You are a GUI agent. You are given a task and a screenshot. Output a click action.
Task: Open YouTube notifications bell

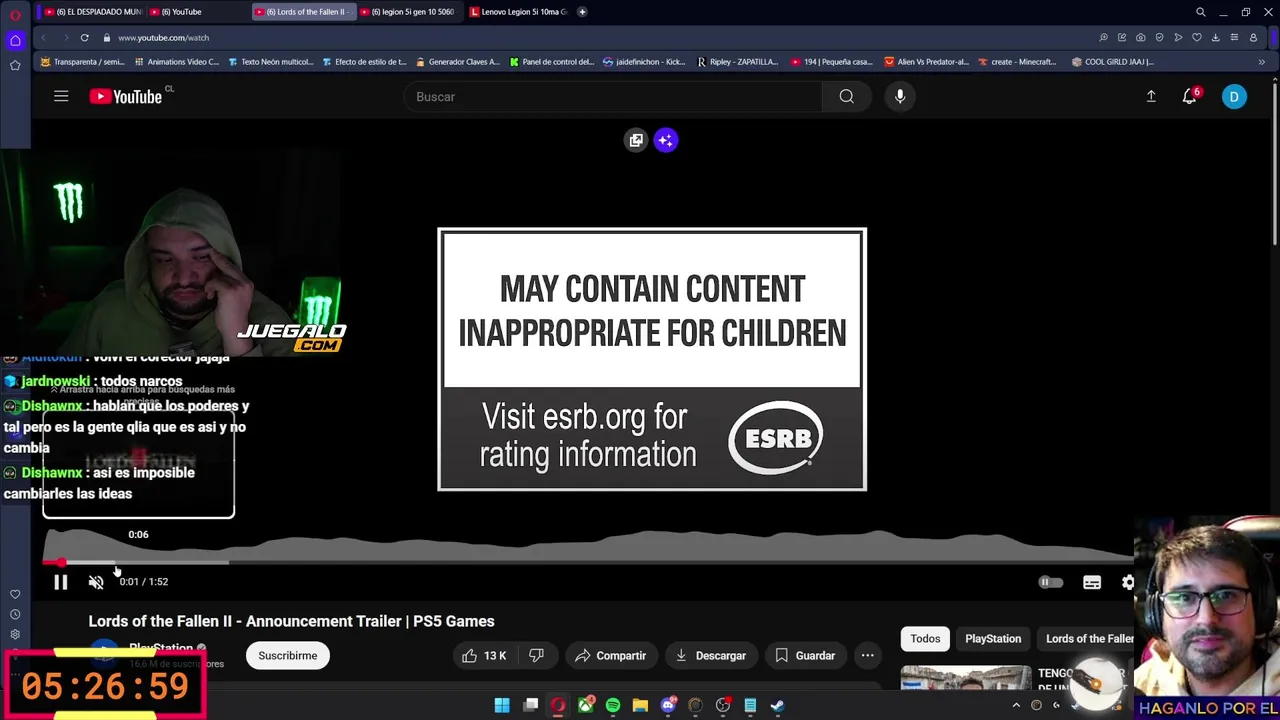pyautogui.click(x=1189, y=97)
